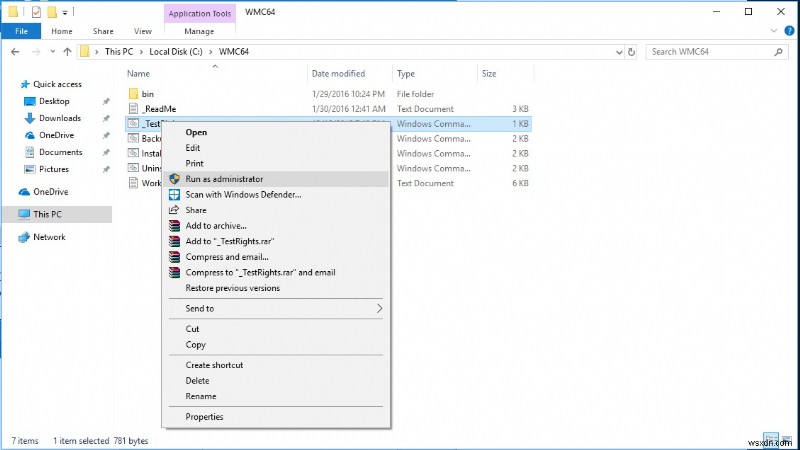This screenshot has height=450, width=800.
Task: Refresh the WMC64 folder view
Action: click(x=631, y=52)
